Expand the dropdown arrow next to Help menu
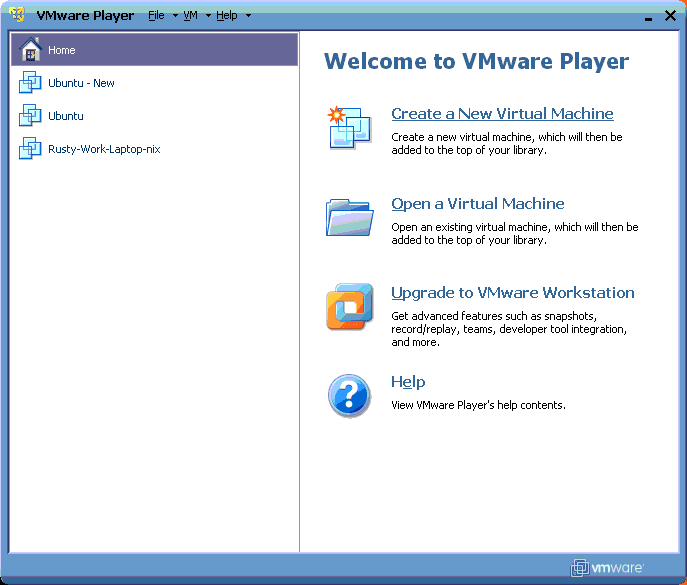Viewport: 687px width, 585px height. pyautogui.click(x=248, y=16)
